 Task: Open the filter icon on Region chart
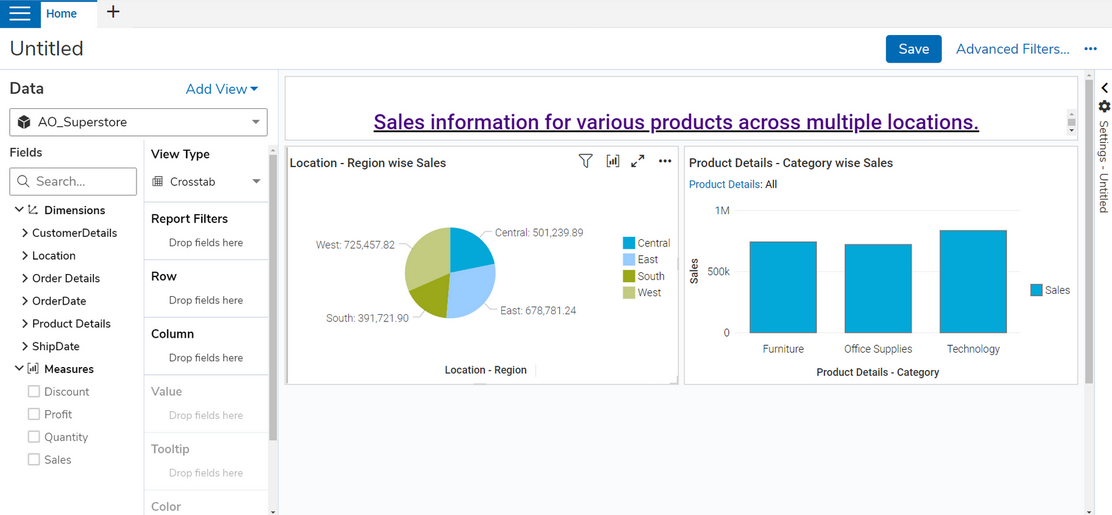point(586,161)
